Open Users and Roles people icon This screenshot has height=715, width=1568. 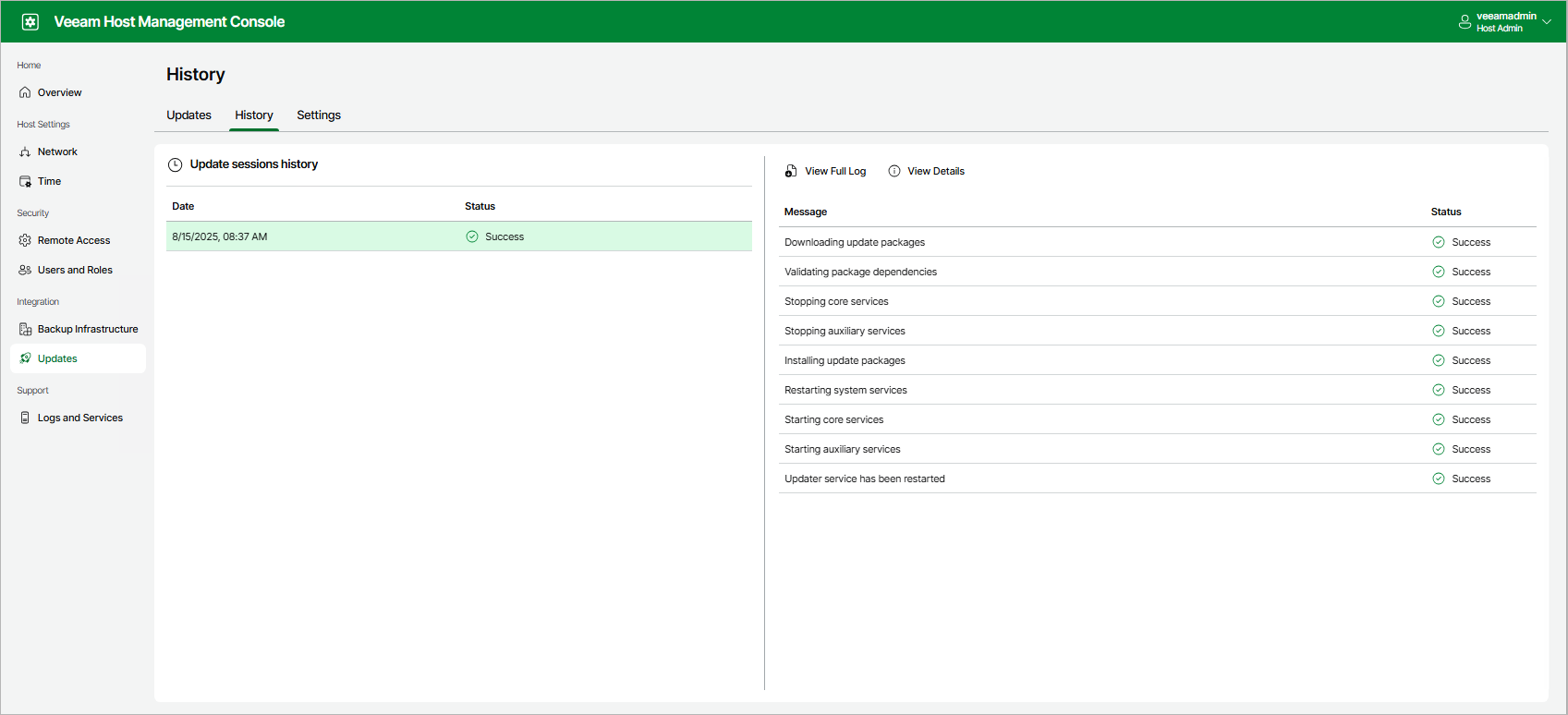coord(25,270)
